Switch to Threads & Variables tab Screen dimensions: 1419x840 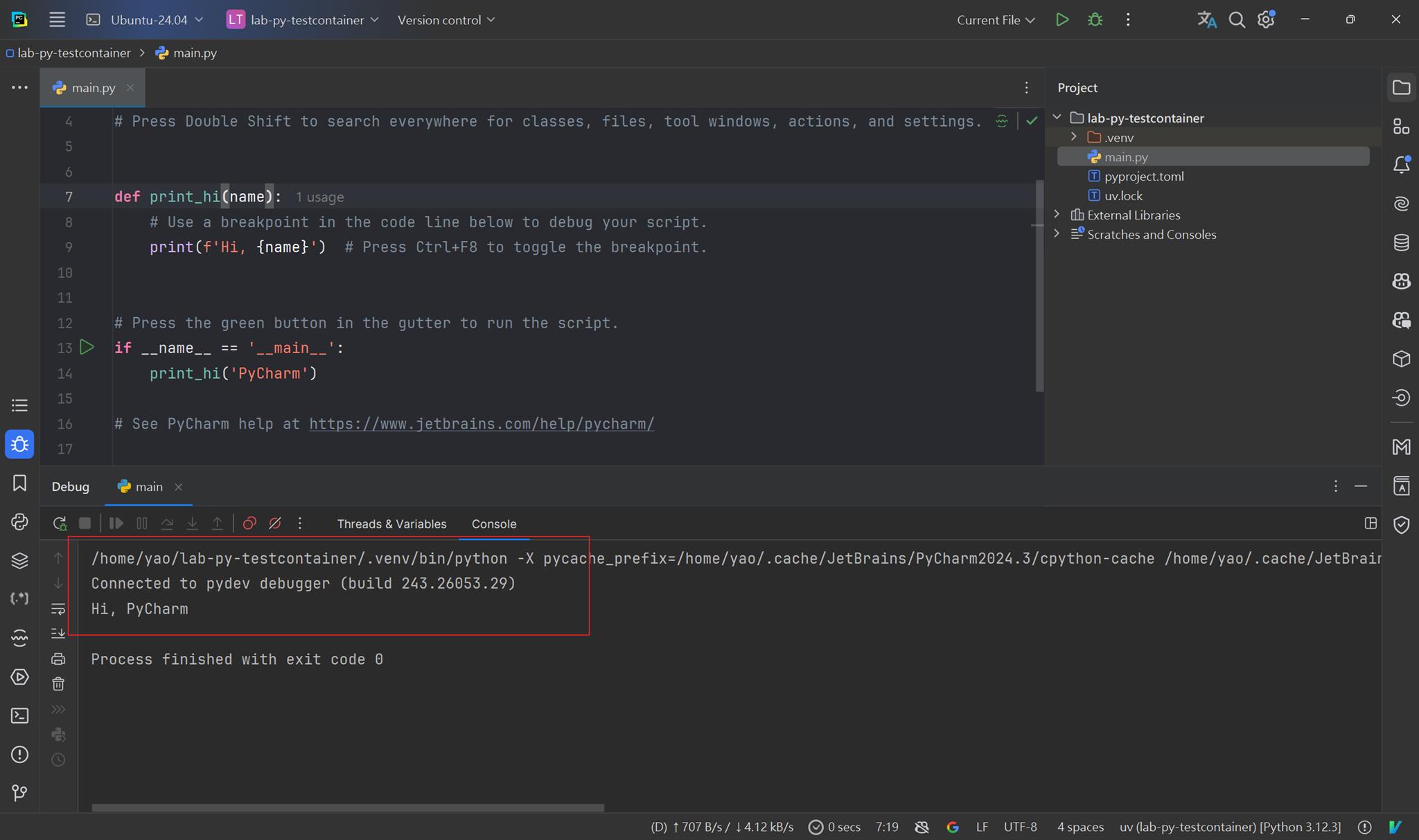[391, 524]
